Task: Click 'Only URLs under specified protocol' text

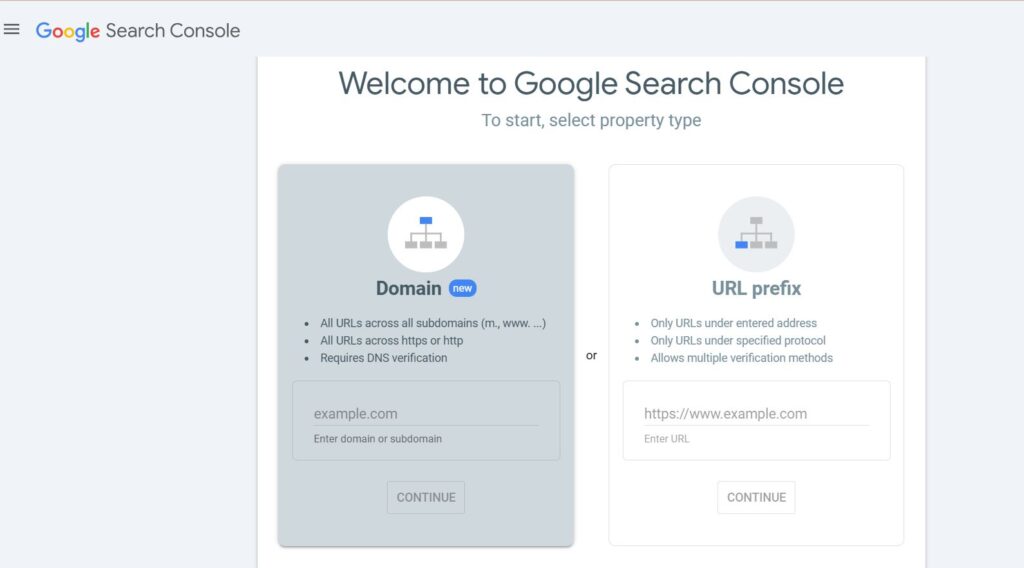Action: click(738, 341)
